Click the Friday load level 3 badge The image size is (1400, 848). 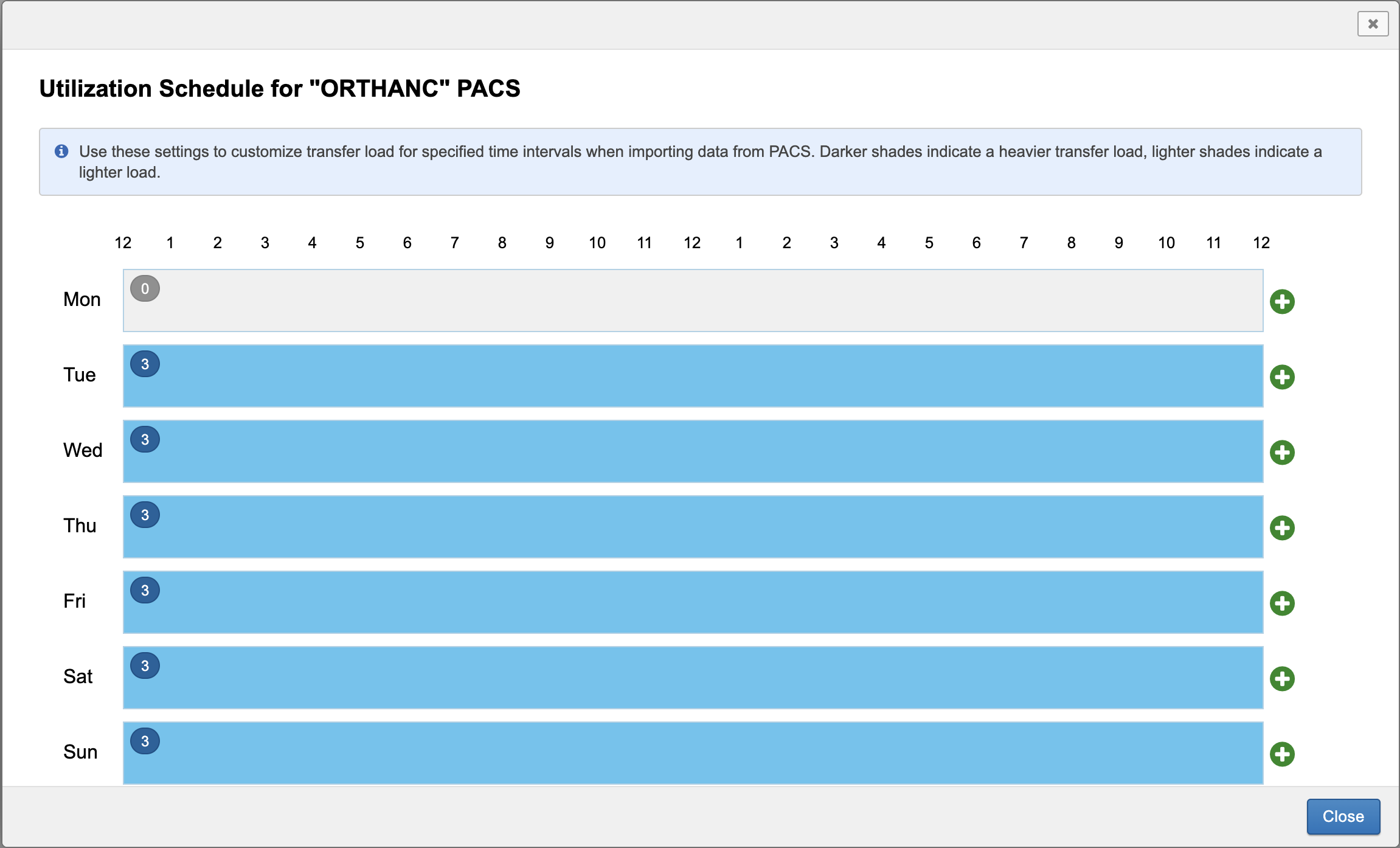tap(145, 590)
